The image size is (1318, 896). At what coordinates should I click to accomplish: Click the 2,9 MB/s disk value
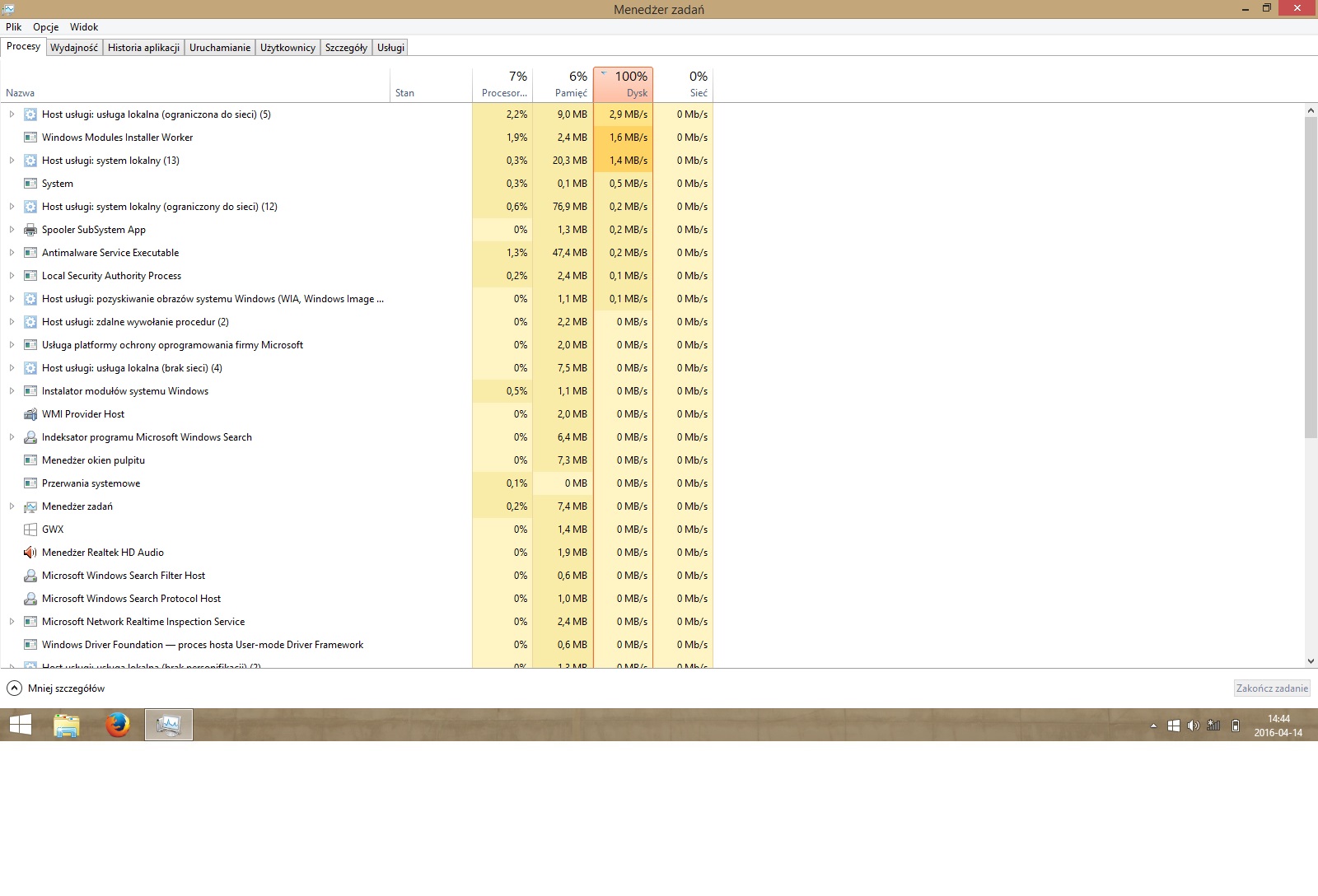coord(628,114)
